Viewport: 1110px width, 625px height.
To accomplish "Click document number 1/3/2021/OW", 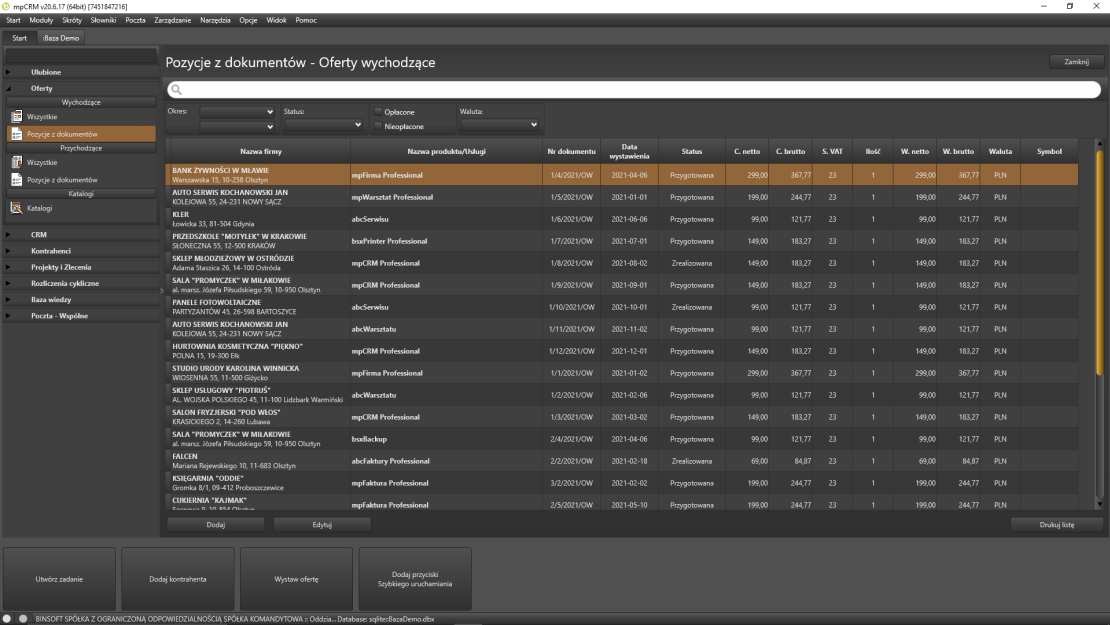I will 571,418.
